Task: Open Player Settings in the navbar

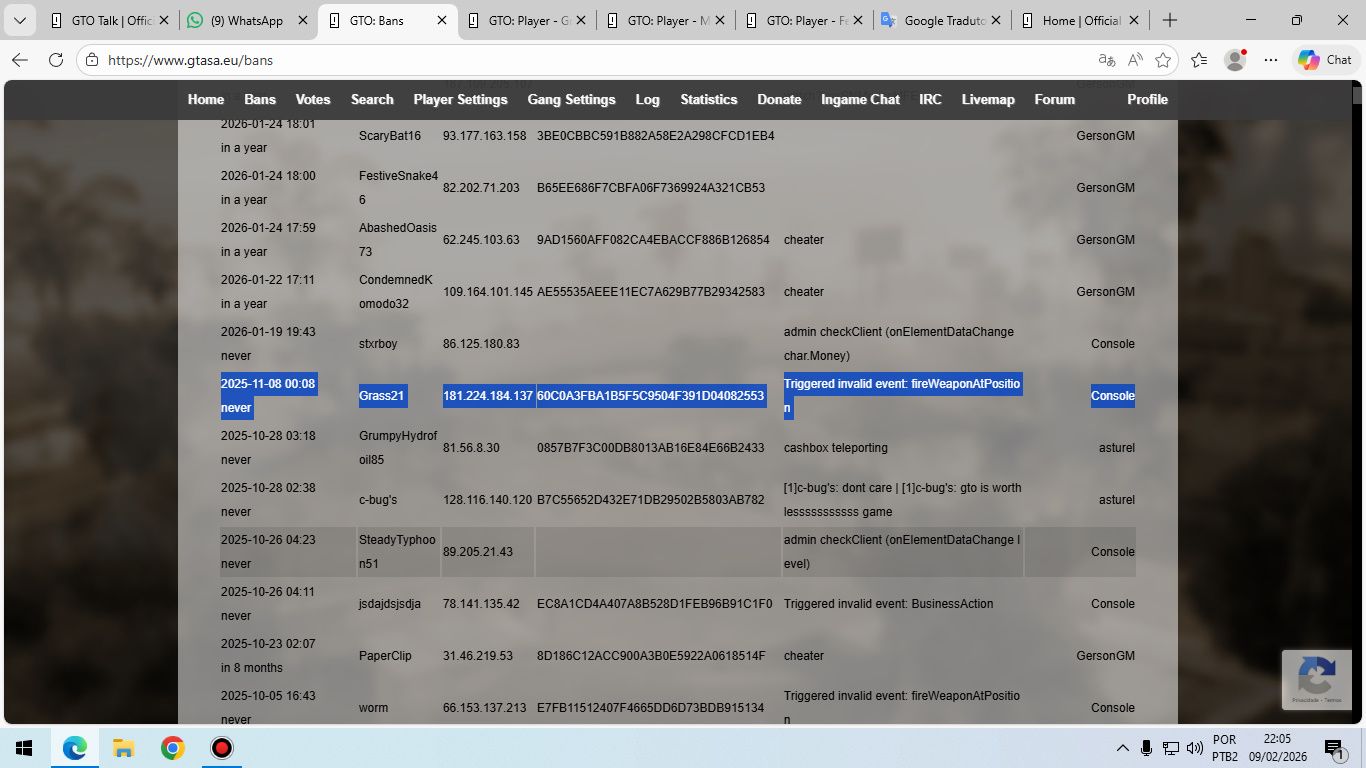Action: [x=460, y=99]
